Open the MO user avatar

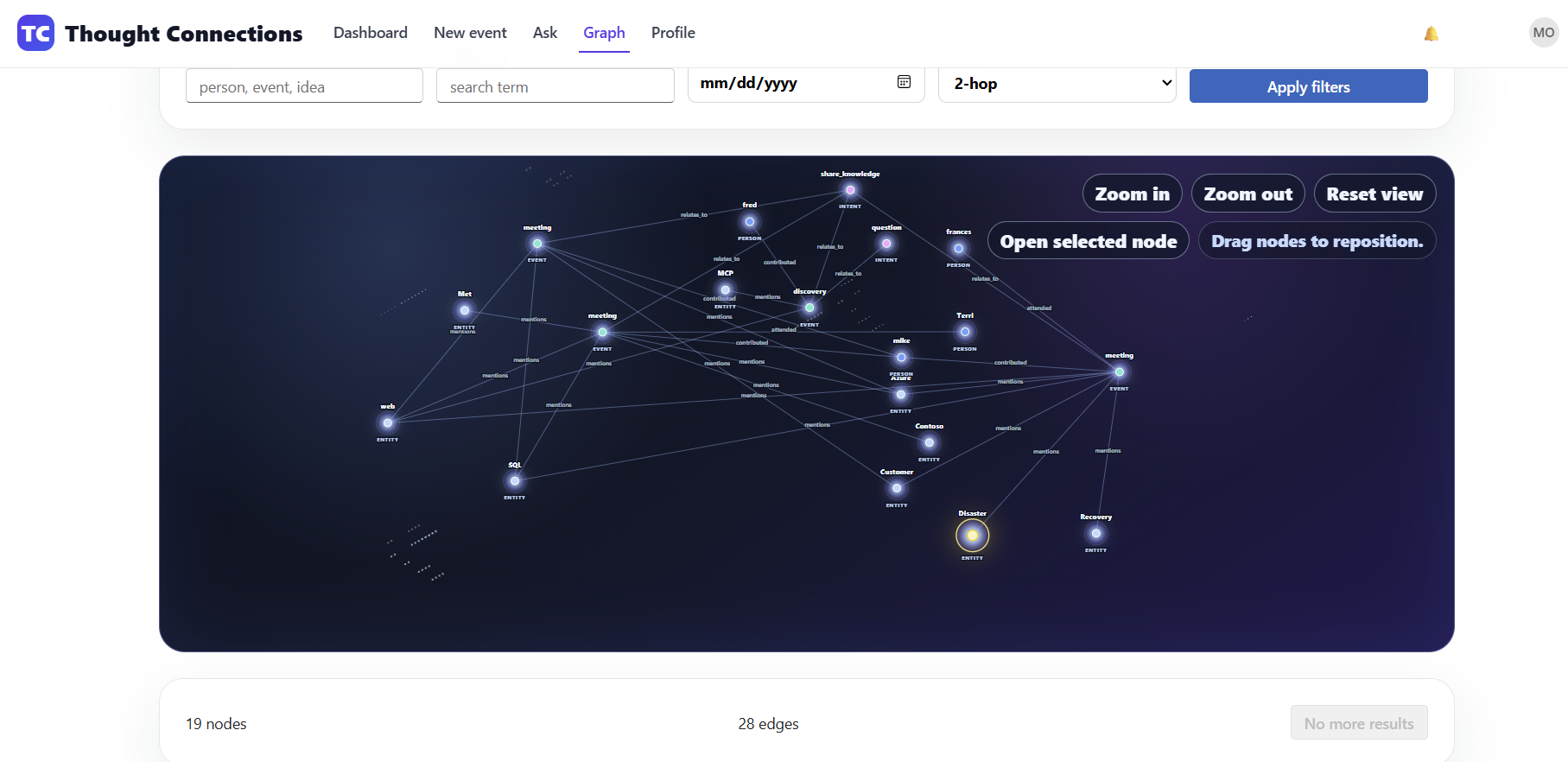point(1543,33)
